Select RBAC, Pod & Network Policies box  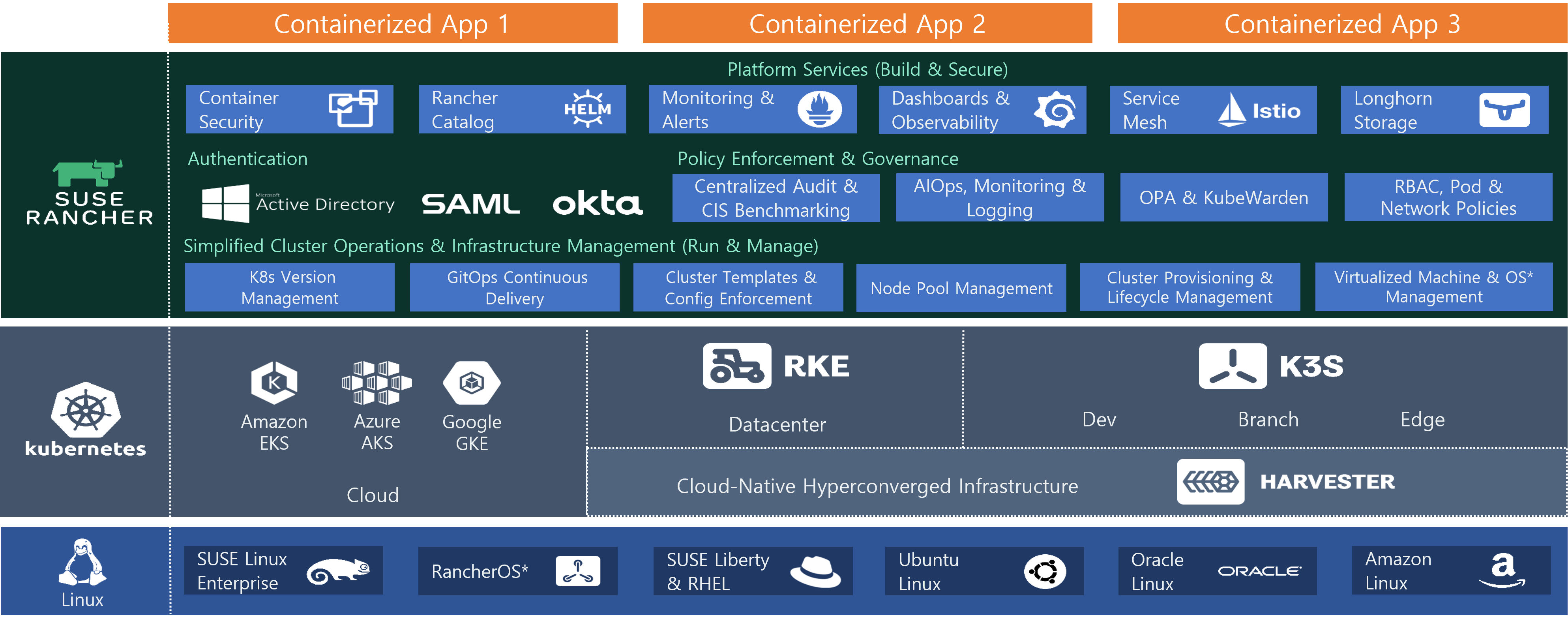pyautogui.click(x=1448, y=197)
